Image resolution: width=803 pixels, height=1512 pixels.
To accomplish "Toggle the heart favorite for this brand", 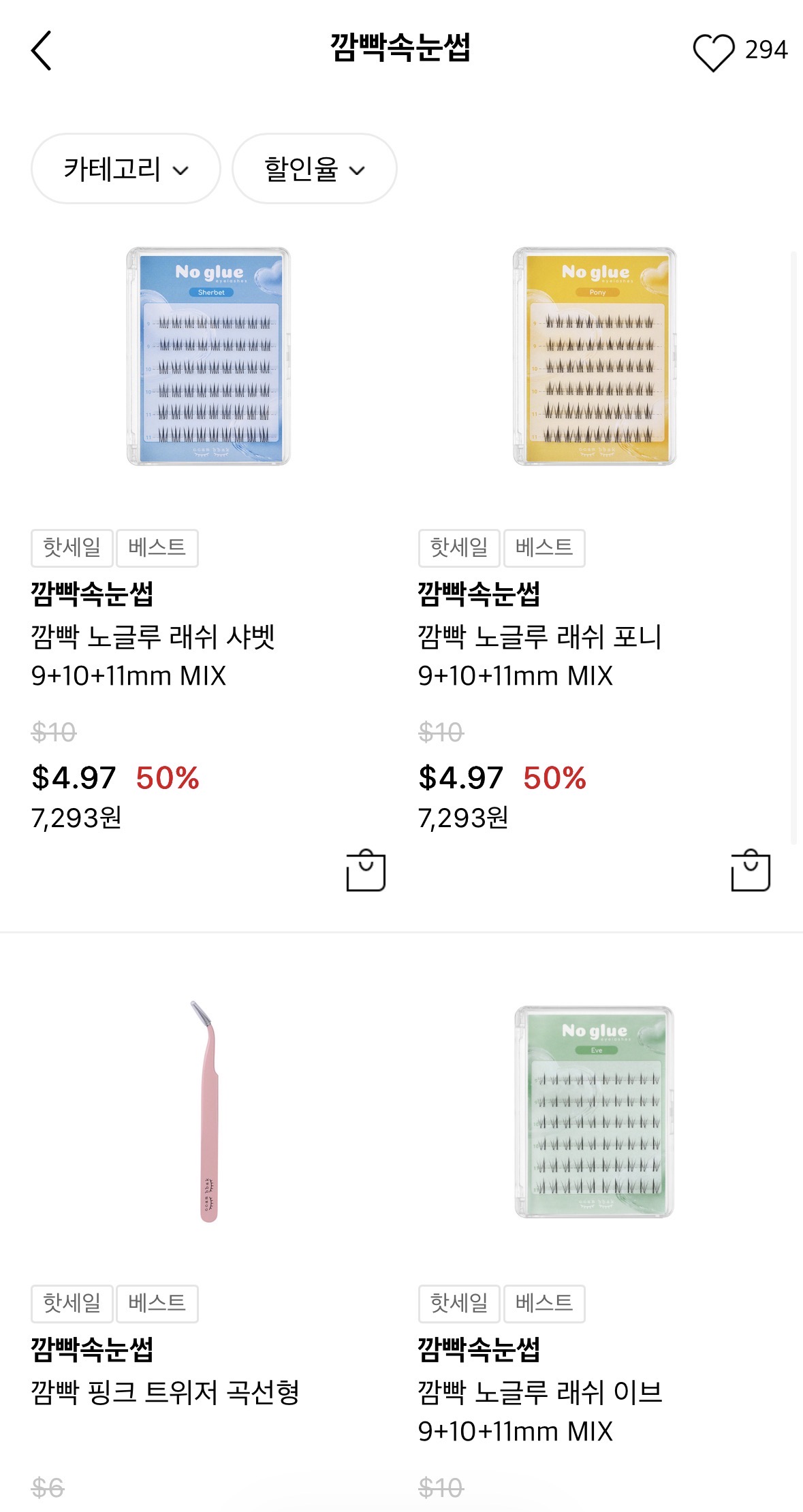I will click(713, 52).
